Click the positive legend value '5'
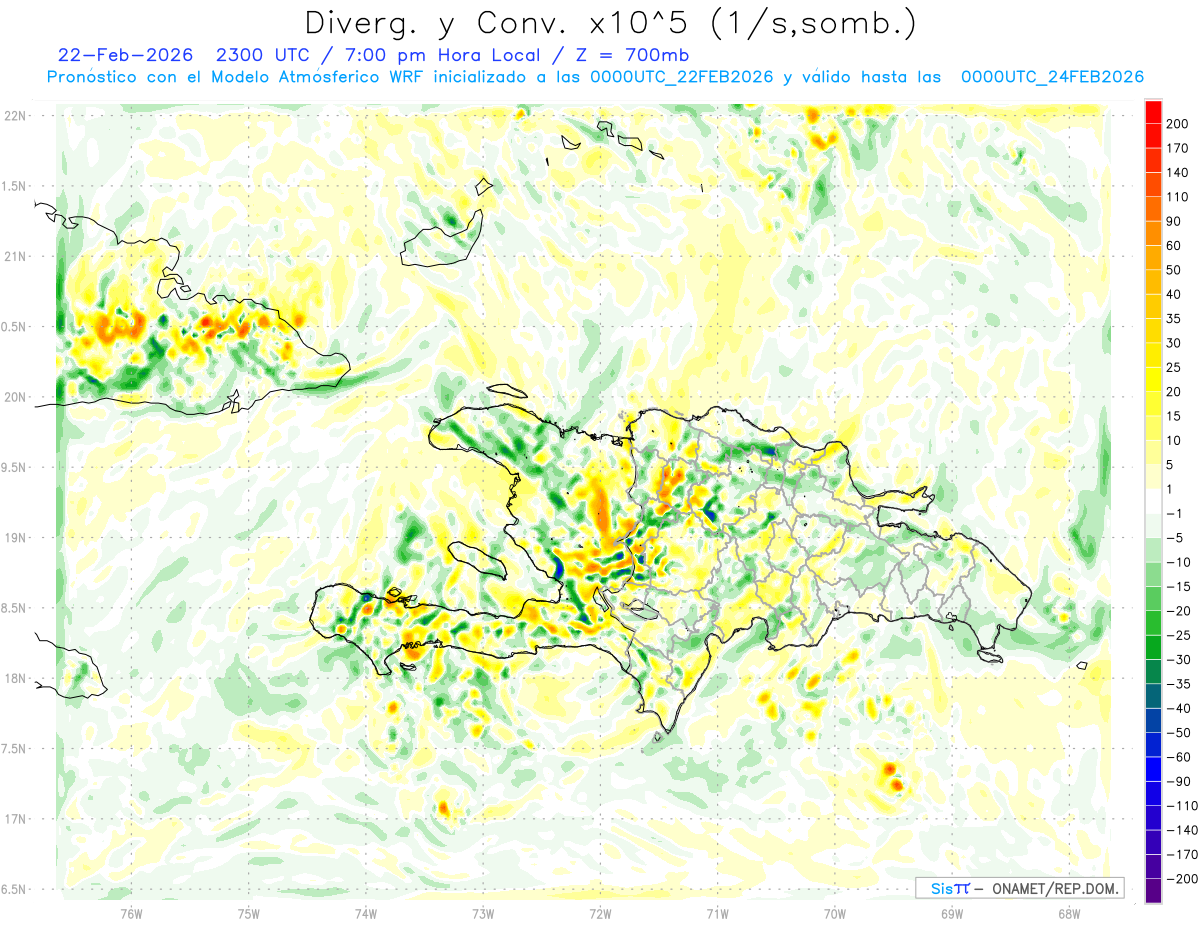Screen dimensions: 1200x927 click(1170, 465)
